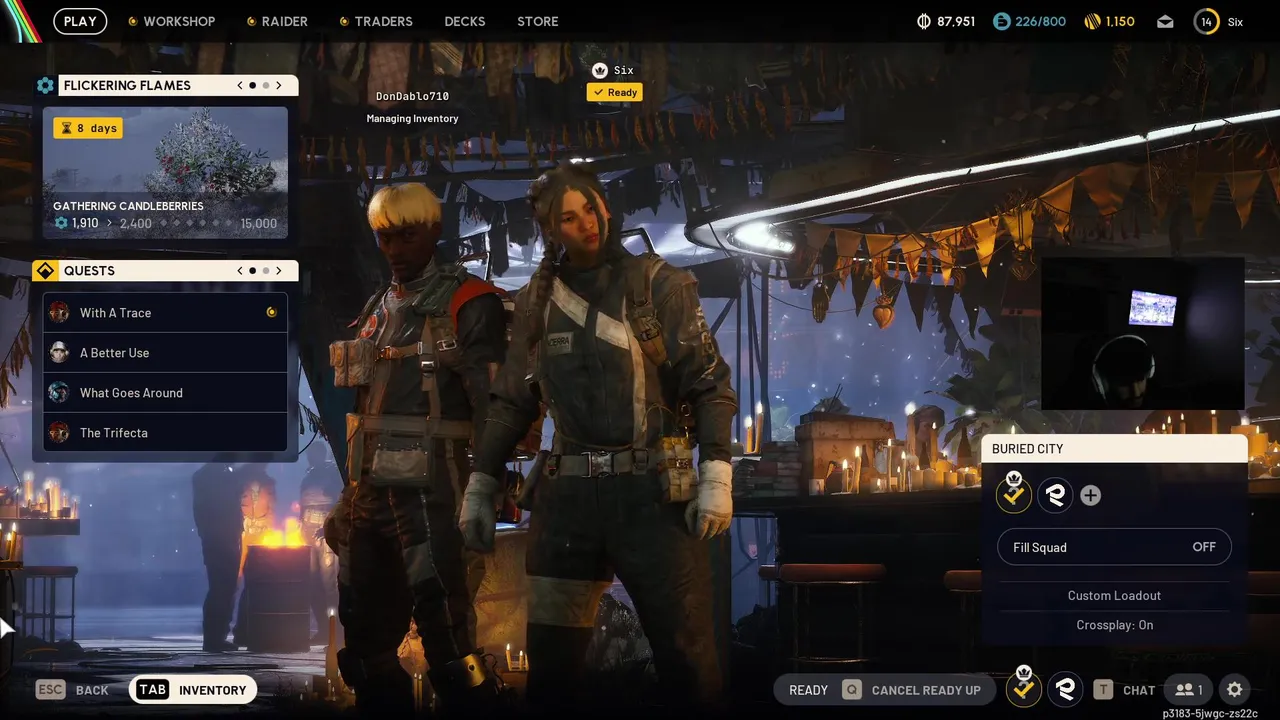Select the What Goes Around quest
The height and width of the screenshot is (720, 1280).
pyautogui.click(x=165, y=393)
